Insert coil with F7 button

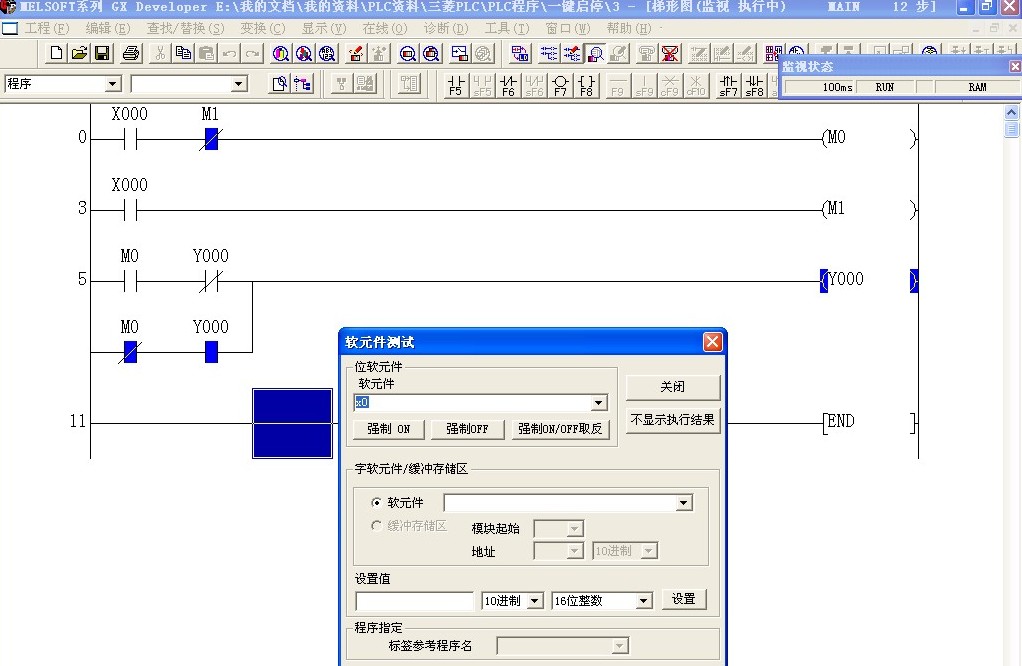point(561,85)
